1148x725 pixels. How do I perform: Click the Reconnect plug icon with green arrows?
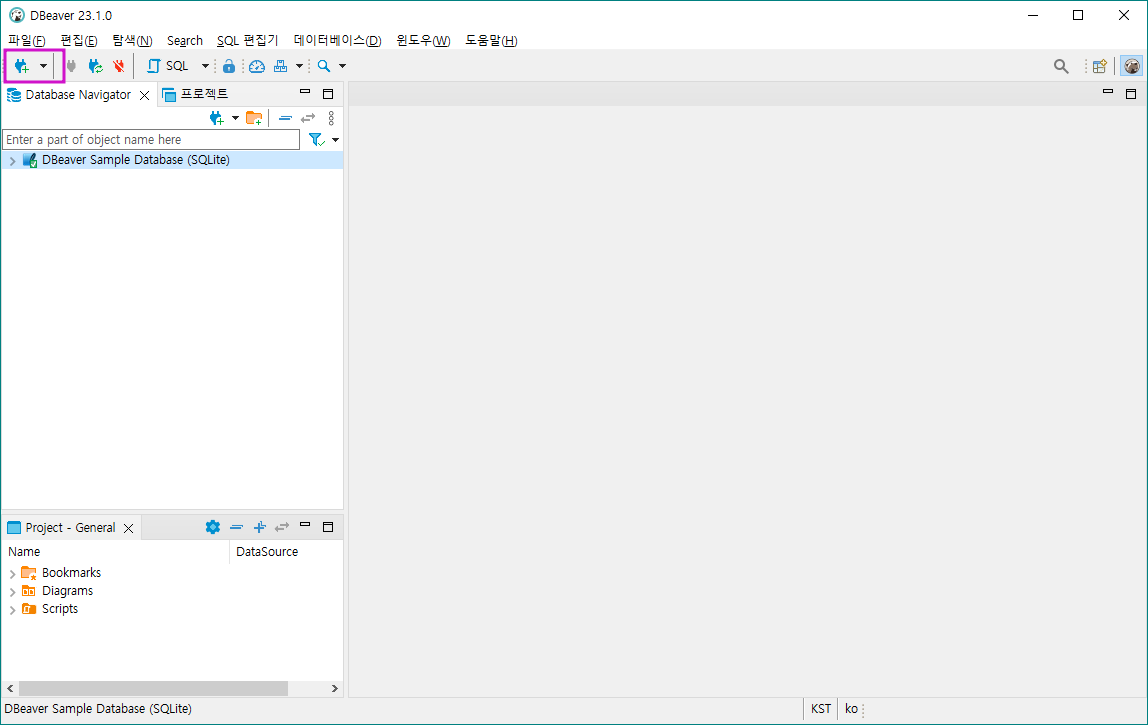pyautogui.click(x=96, y=66)
